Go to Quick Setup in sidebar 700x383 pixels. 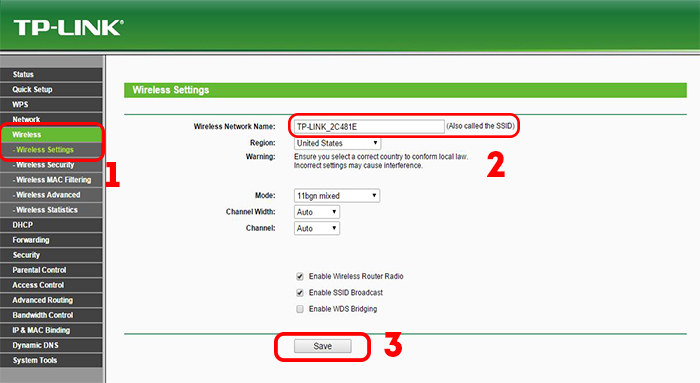point(51,89)
